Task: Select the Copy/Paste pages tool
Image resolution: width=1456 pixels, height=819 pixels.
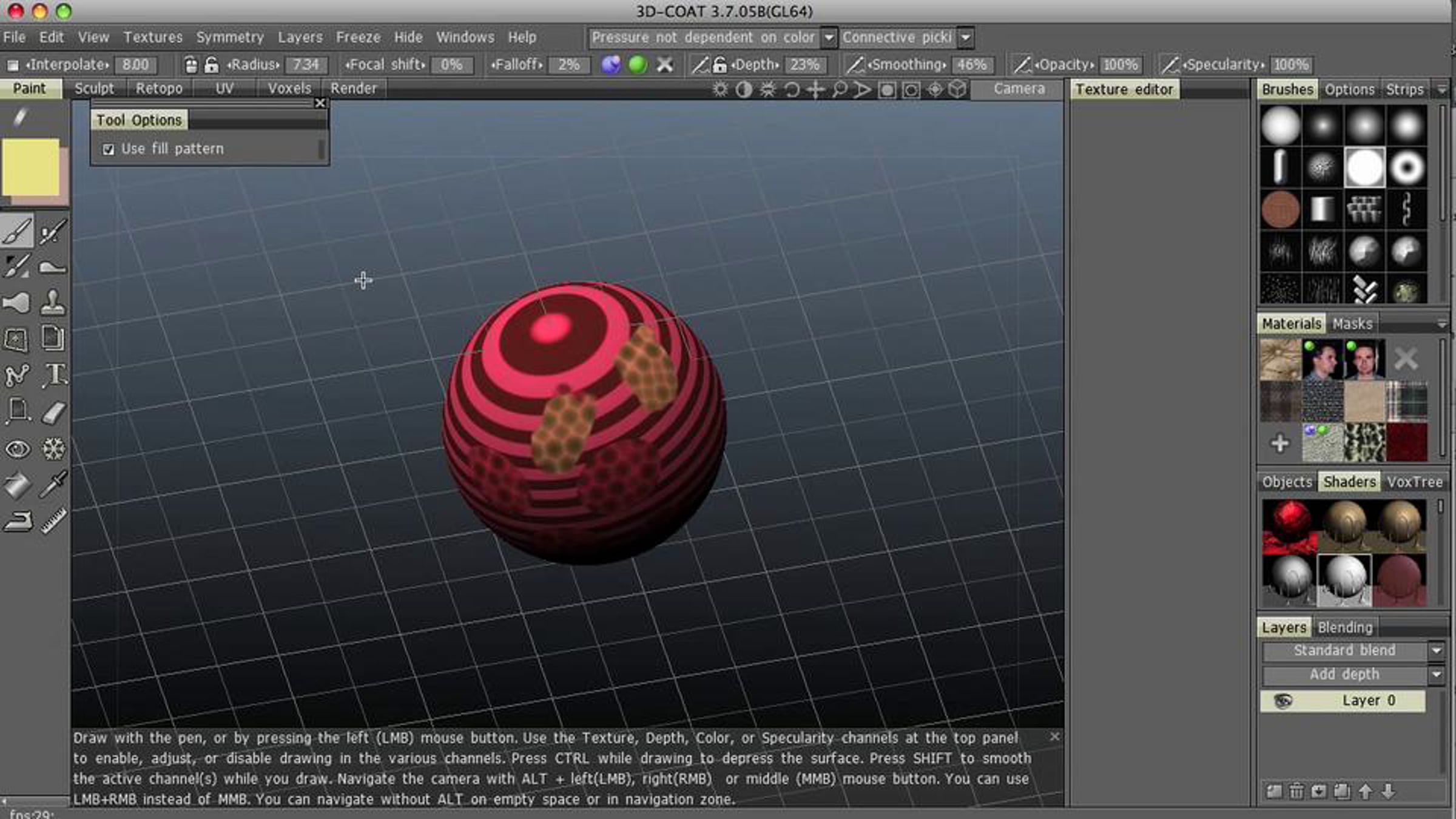Action: tap(54, 339)
